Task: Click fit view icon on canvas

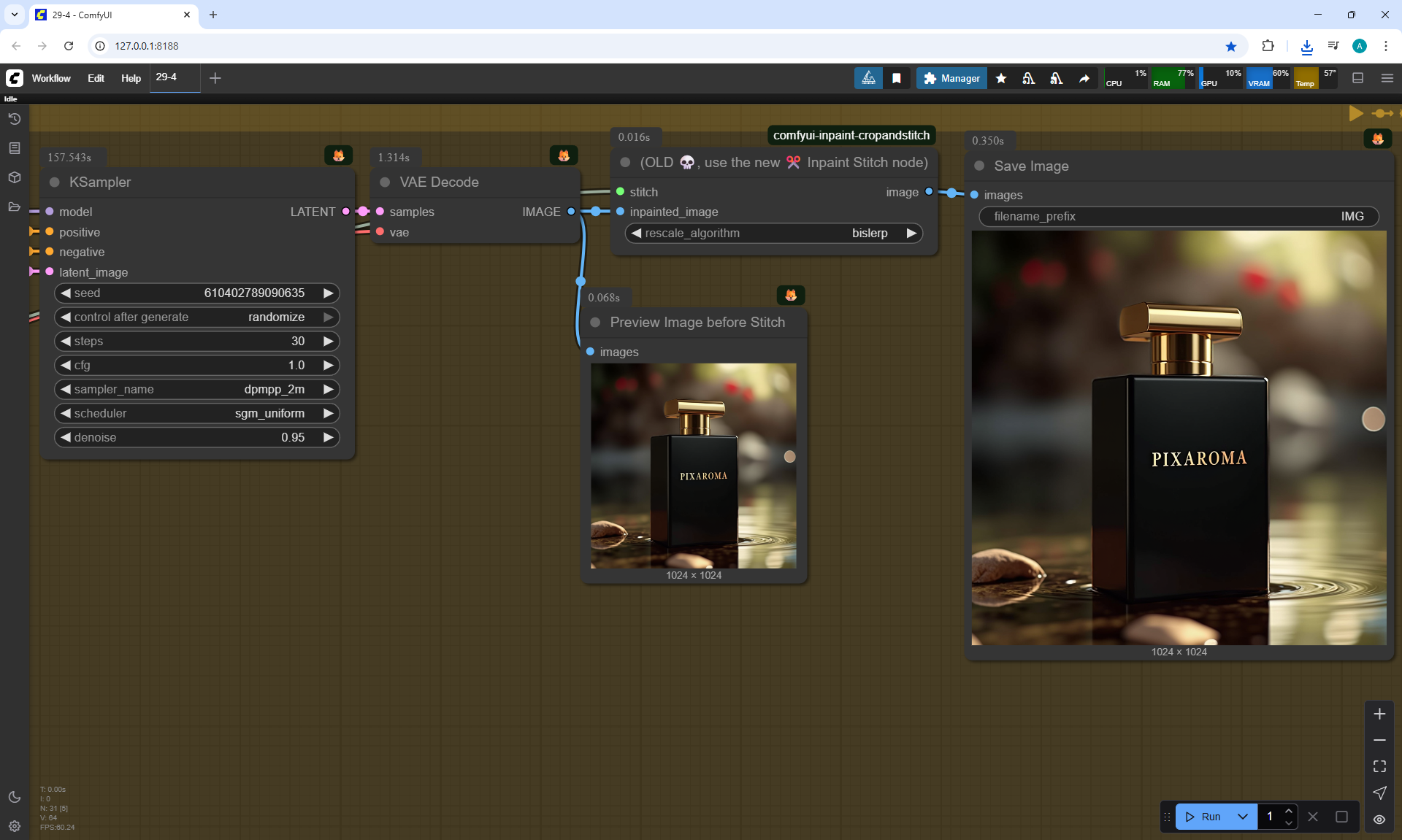Action: click(x=1379, y=766)
